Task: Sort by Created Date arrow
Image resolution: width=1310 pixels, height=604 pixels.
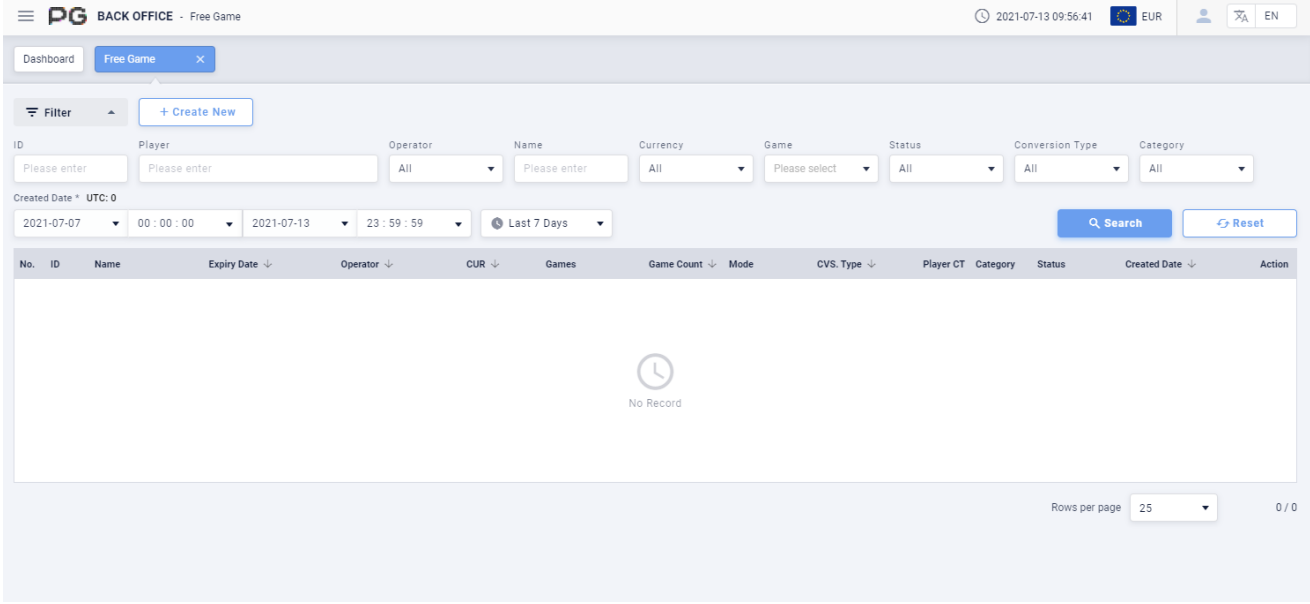Action: [1192, 265]
